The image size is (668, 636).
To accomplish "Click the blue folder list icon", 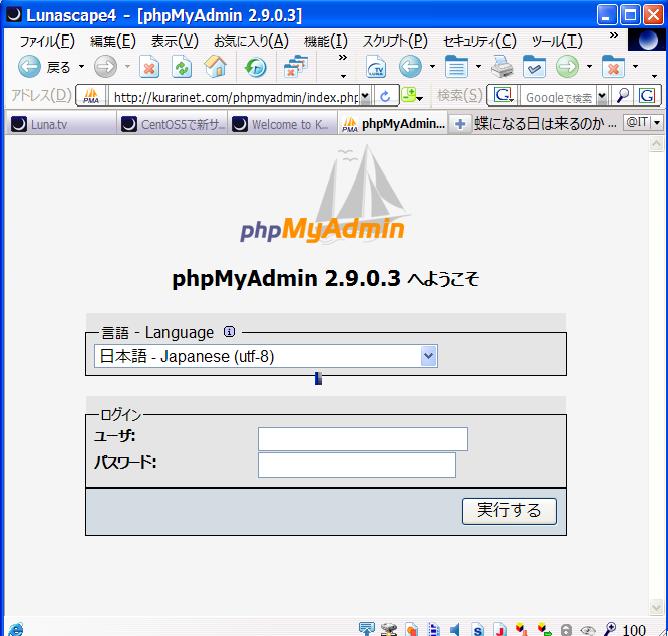I will (456, 67).
